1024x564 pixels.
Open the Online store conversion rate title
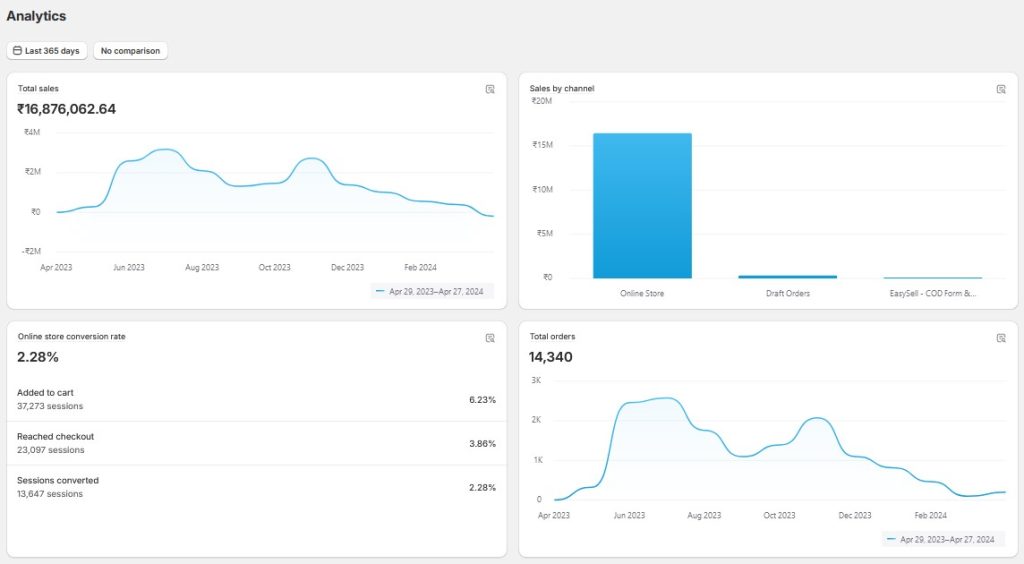pyautogui.click(x=71, y=337)
